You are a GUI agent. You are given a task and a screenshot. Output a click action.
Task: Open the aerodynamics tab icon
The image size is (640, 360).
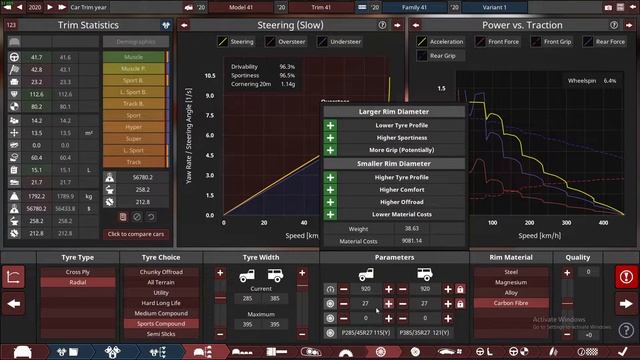coord(449,351)
